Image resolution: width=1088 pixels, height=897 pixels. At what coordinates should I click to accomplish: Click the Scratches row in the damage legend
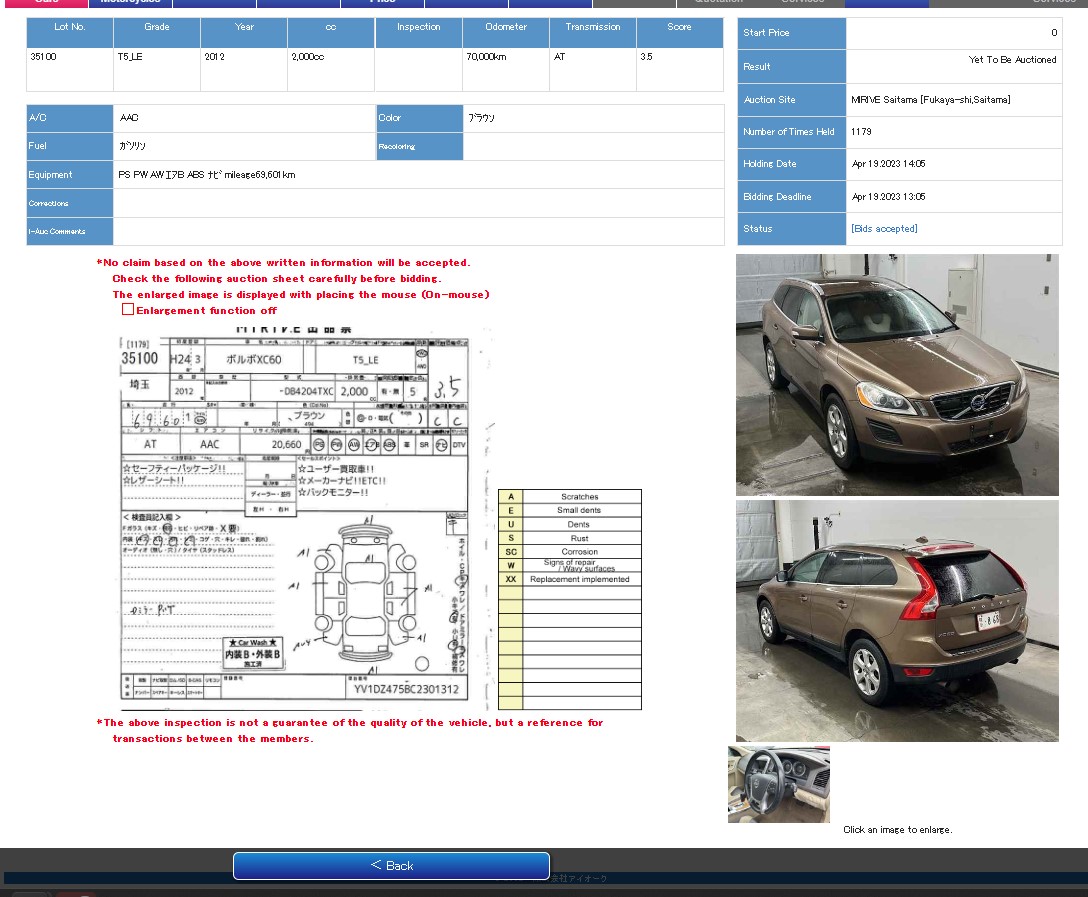coord(579,497)
